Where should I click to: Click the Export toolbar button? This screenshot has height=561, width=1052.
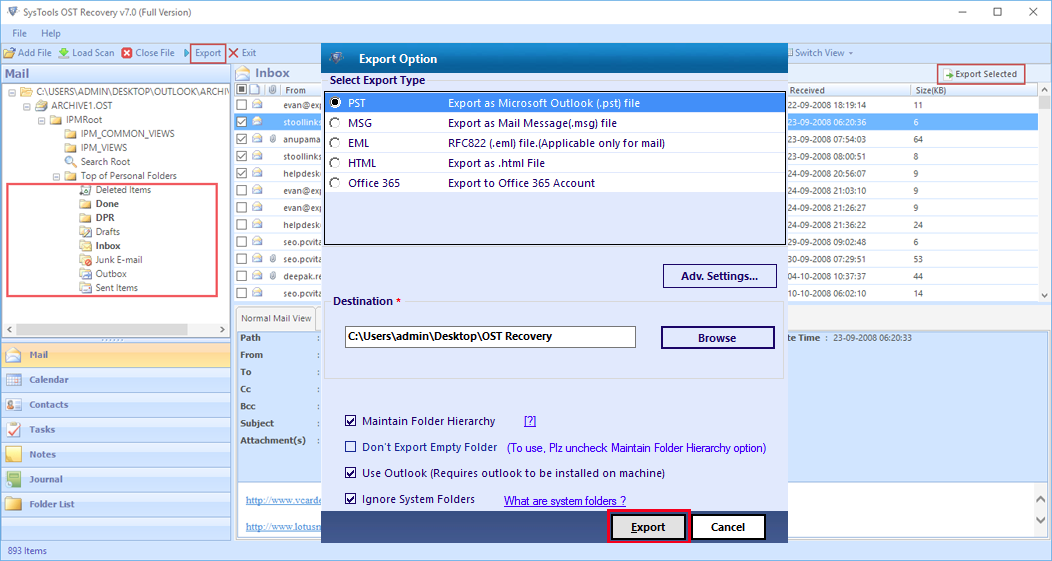click(x=207, y=53)
